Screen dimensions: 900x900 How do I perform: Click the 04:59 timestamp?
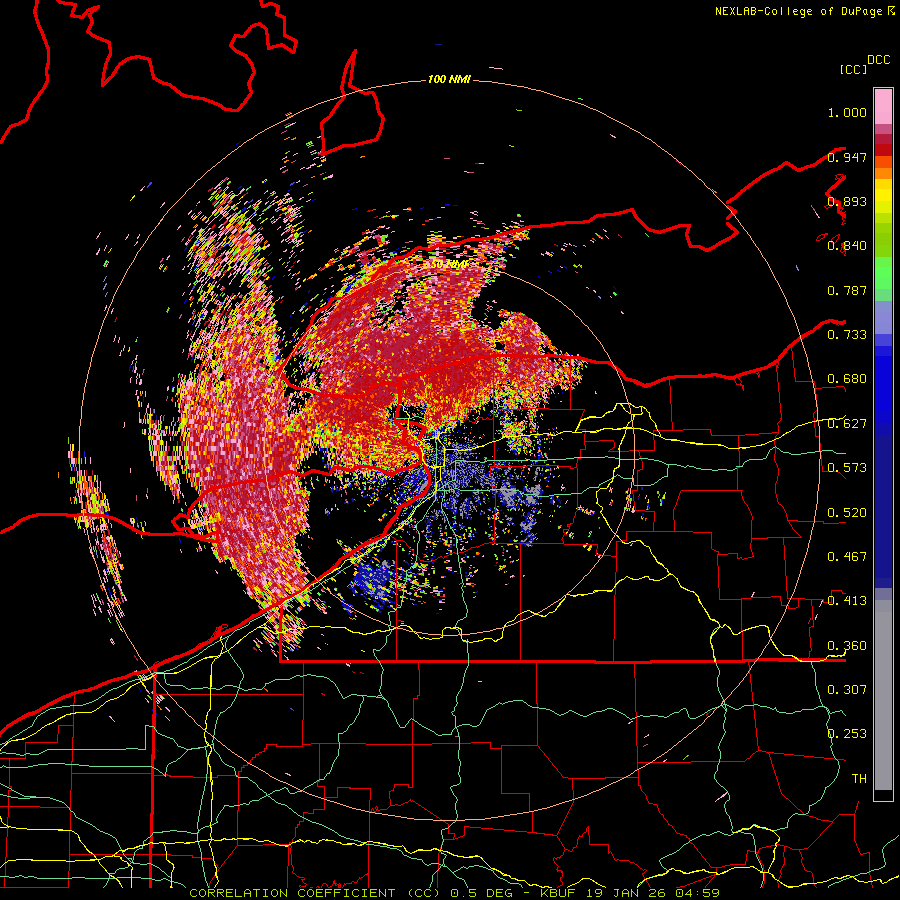coord(699,893)
